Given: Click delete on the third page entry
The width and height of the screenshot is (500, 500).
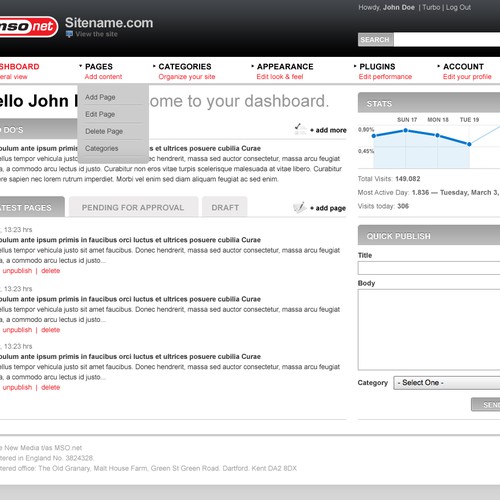Looking at the screenshot, I should [x=50, y=387].
